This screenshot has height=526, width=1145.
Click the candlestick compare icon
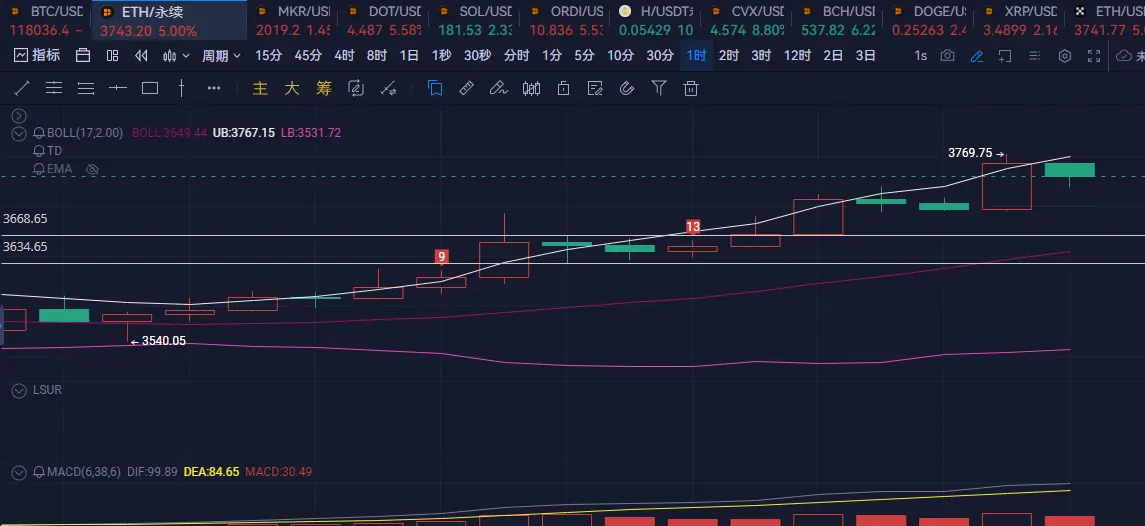pos(532,88)
